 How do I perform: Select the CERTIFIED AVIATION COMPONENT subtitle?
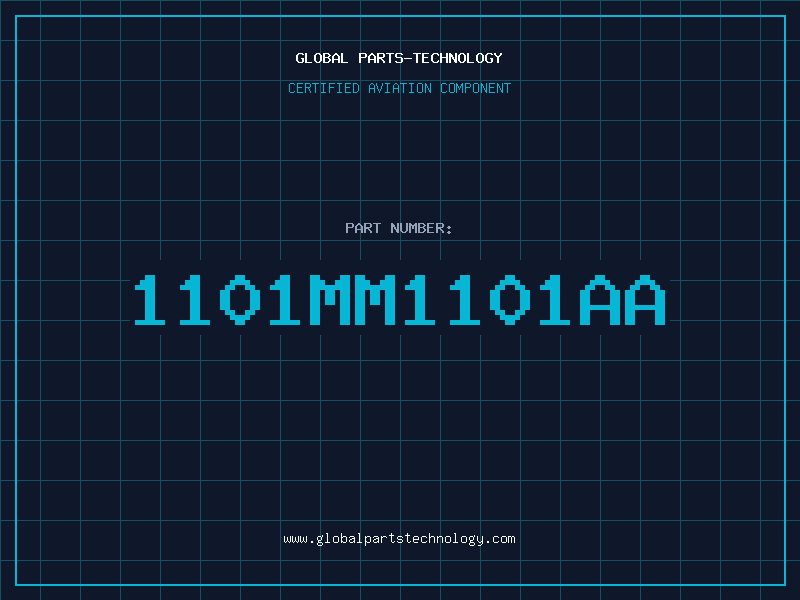click(399, 88)
